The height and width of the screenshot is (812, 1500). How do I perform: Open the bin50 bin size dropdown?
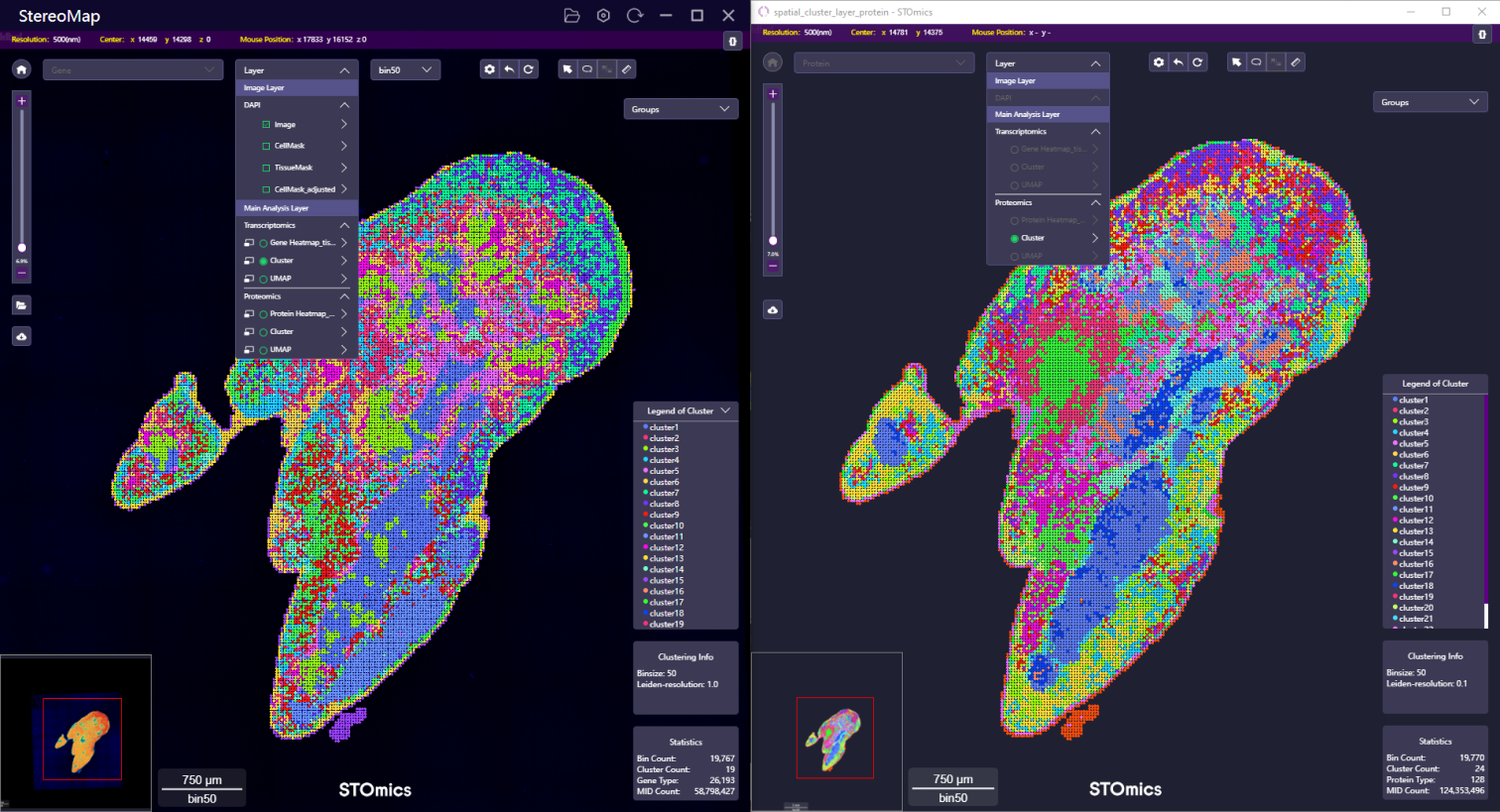(405, 70)
